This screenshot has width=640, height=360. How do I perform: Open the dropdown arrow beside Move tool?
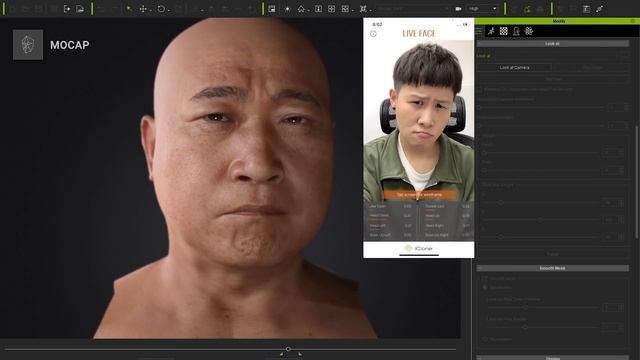(151, 9)
